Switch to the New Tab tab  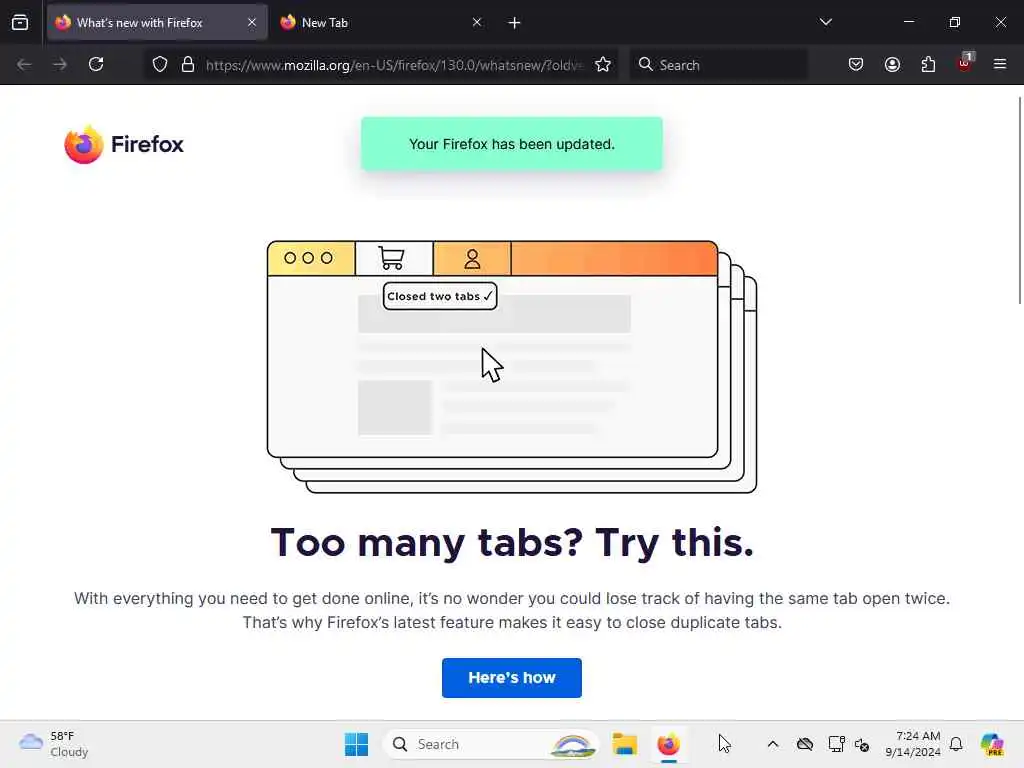point(382,22)
